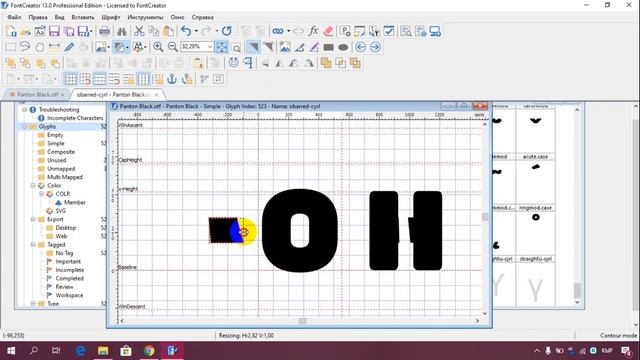Collapse the COLR tree node

pyautogui.click(x=42, y=194)
